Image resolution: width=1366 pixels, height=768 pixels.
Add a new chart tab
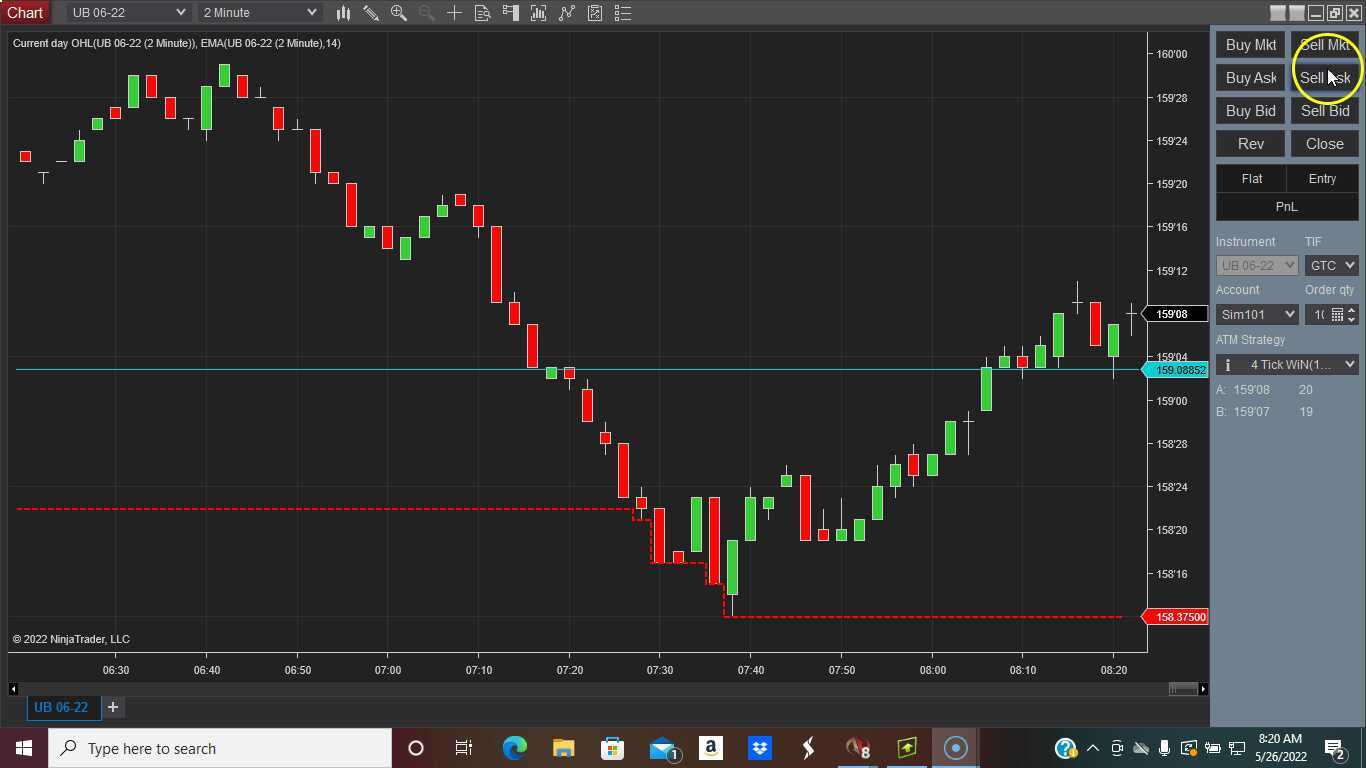(113, 707)
